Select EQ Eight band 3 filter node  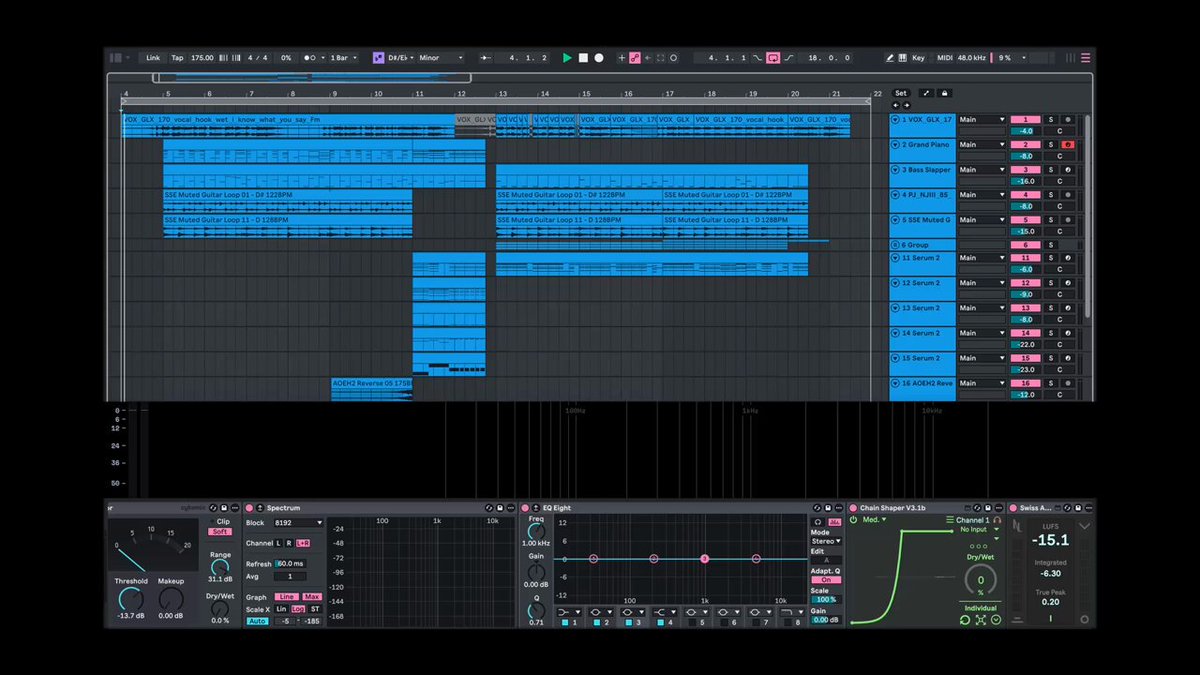pyautogui.click(x=705, y=559)
